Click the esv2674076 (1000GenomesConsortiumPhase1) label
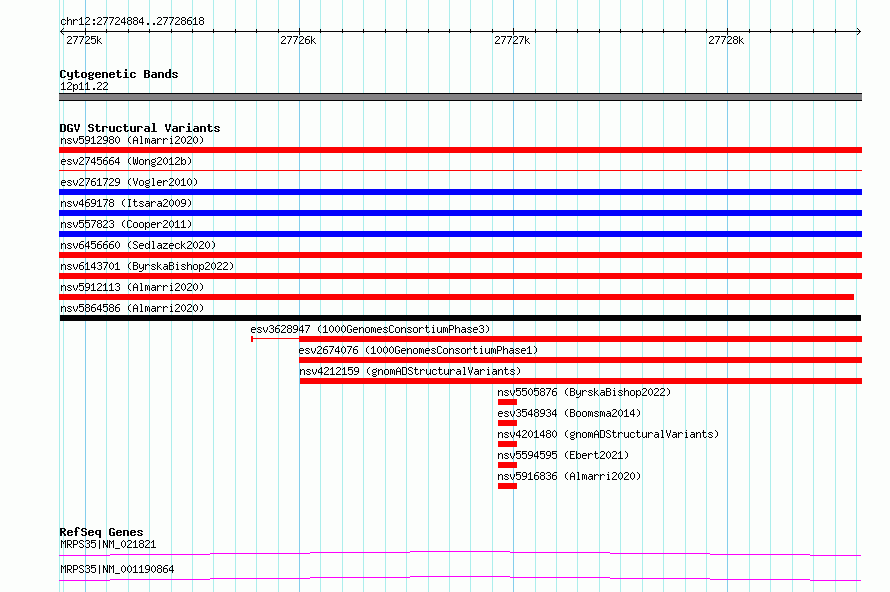 click(418, 350)
